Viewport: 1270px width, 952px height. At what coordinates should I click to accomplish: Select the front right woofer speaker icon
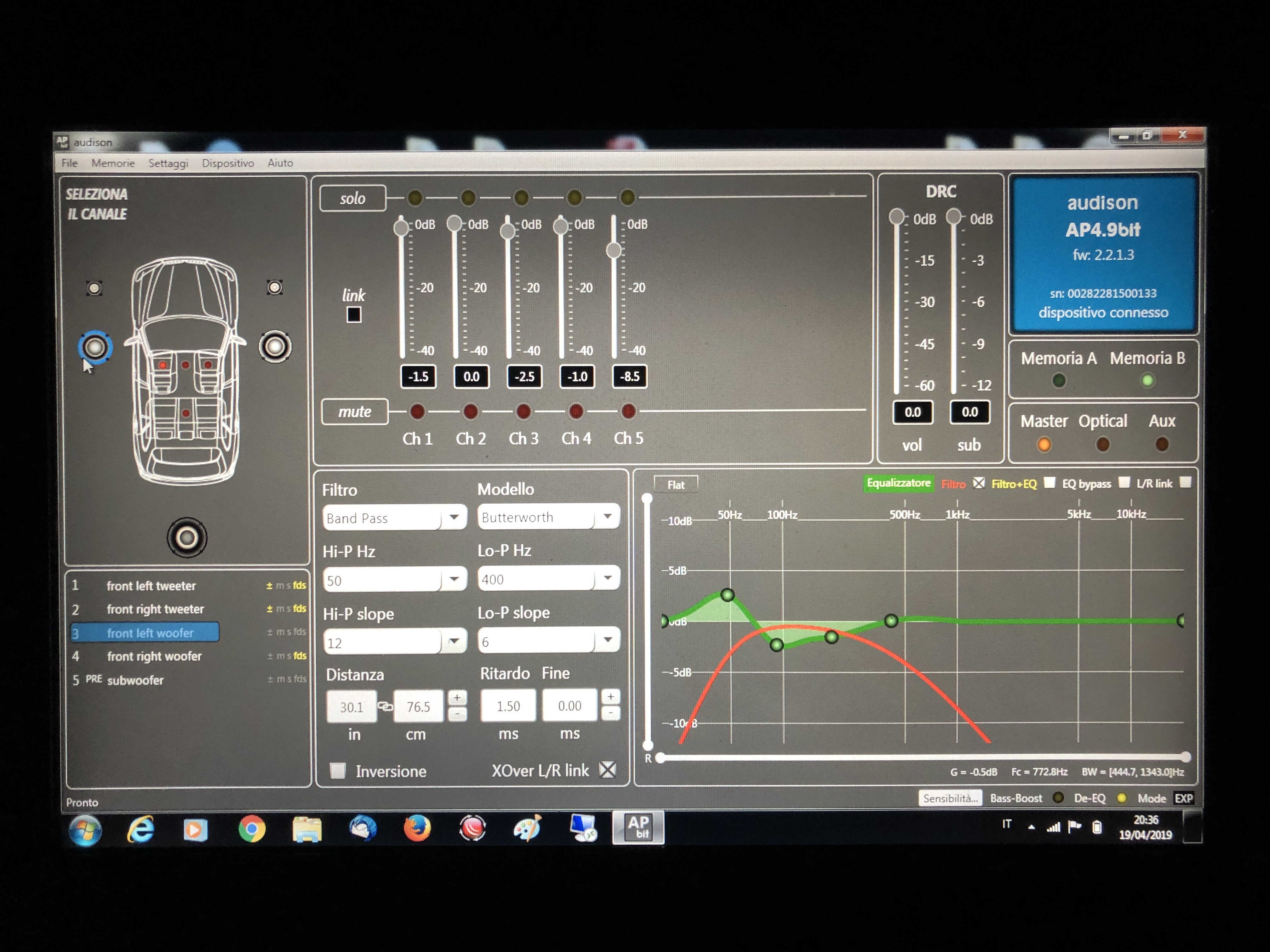tap(275, 346)
